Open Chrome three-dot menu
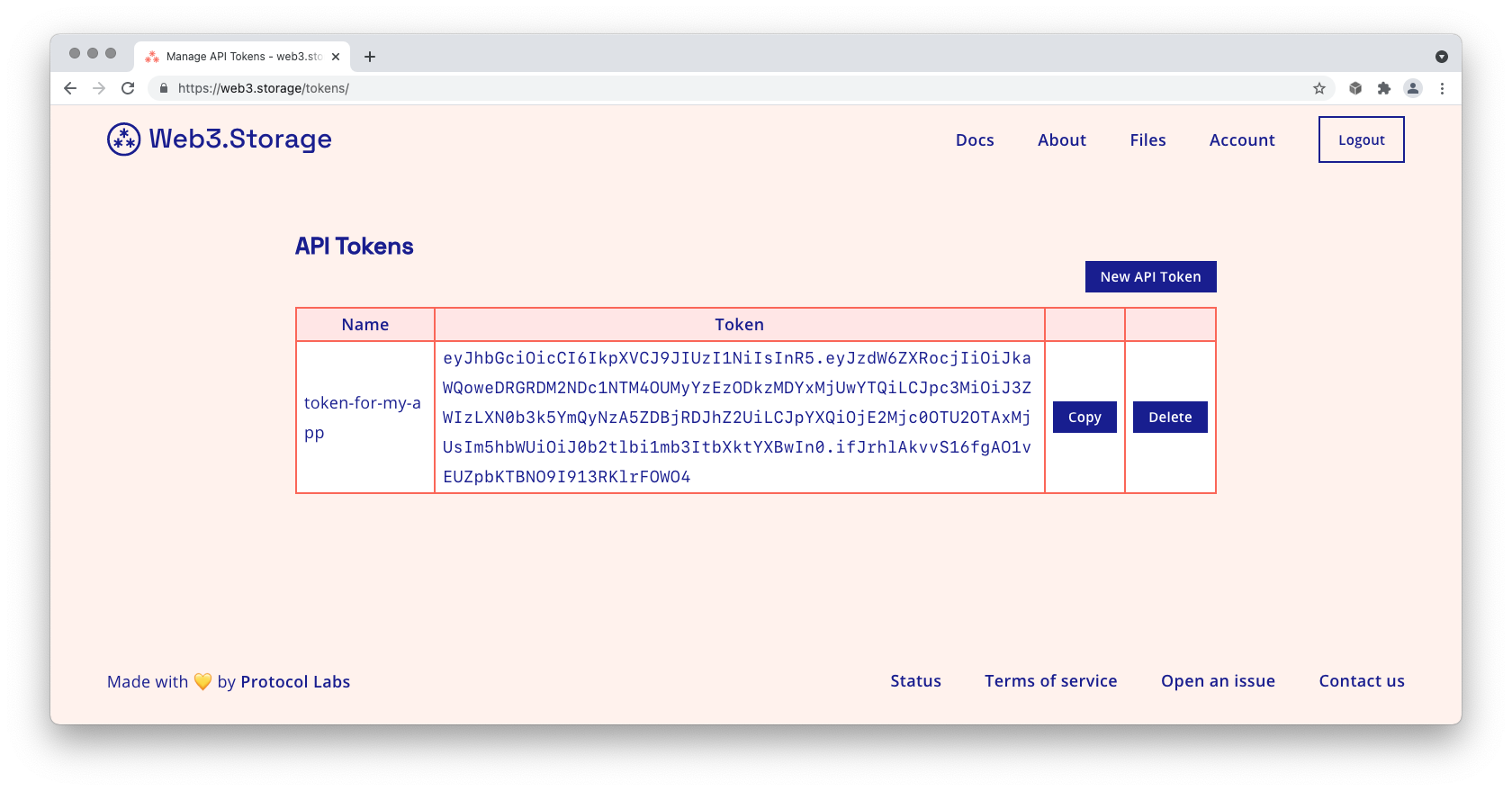 (x=1442, y=88)
